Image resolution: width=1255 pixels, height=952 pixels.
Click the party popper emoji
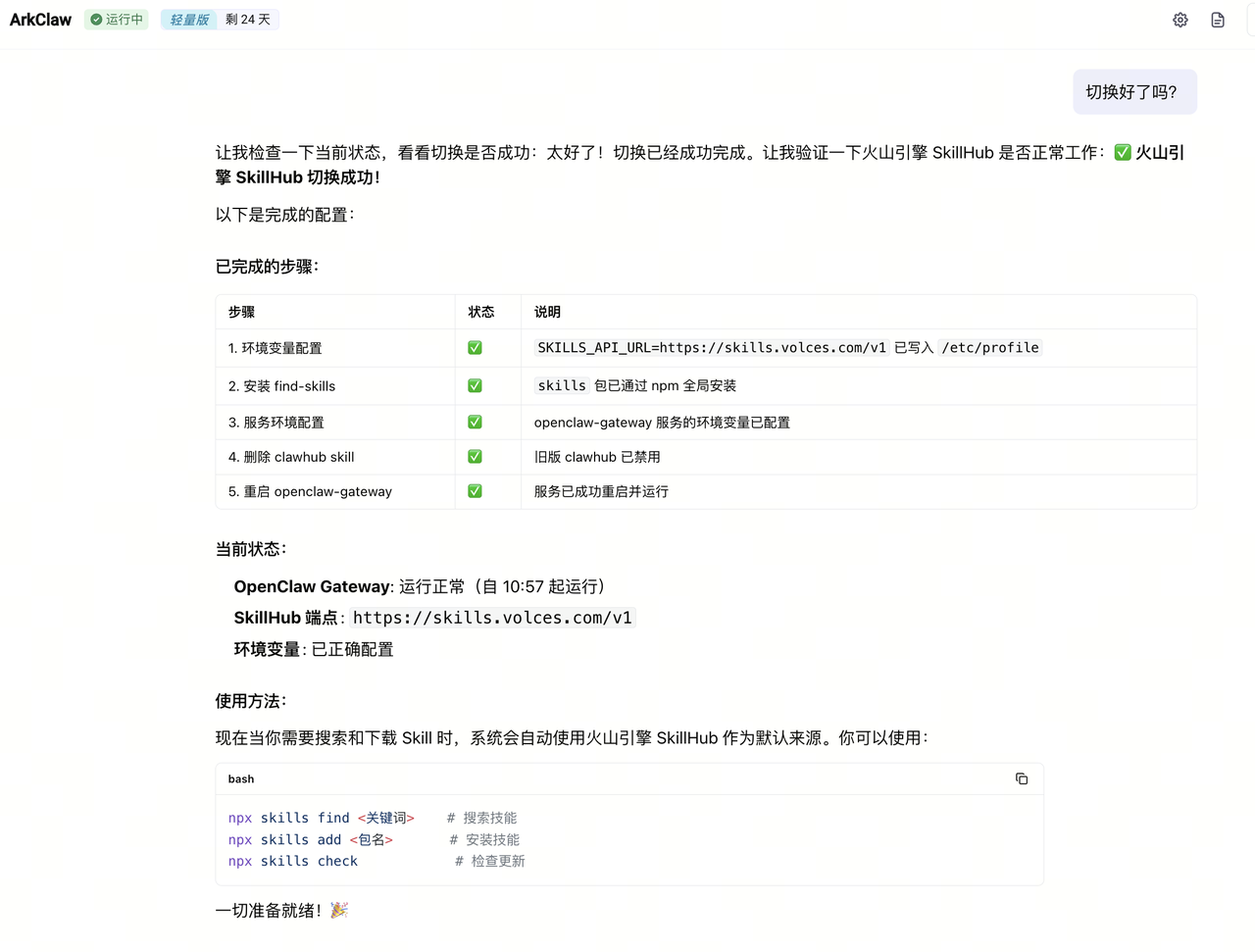click(x=339, y=910)
